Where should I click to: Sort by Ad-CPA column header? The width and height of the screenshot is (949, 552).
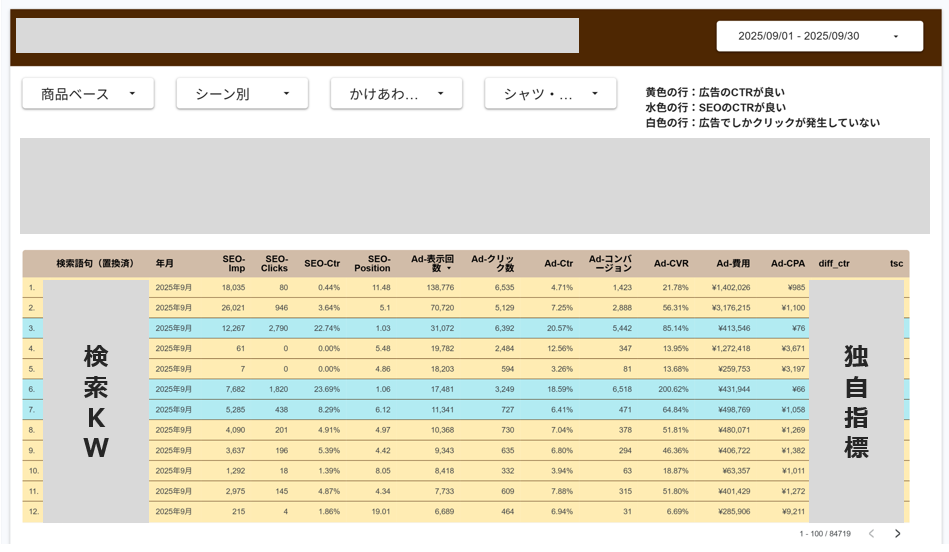[787, 264]
